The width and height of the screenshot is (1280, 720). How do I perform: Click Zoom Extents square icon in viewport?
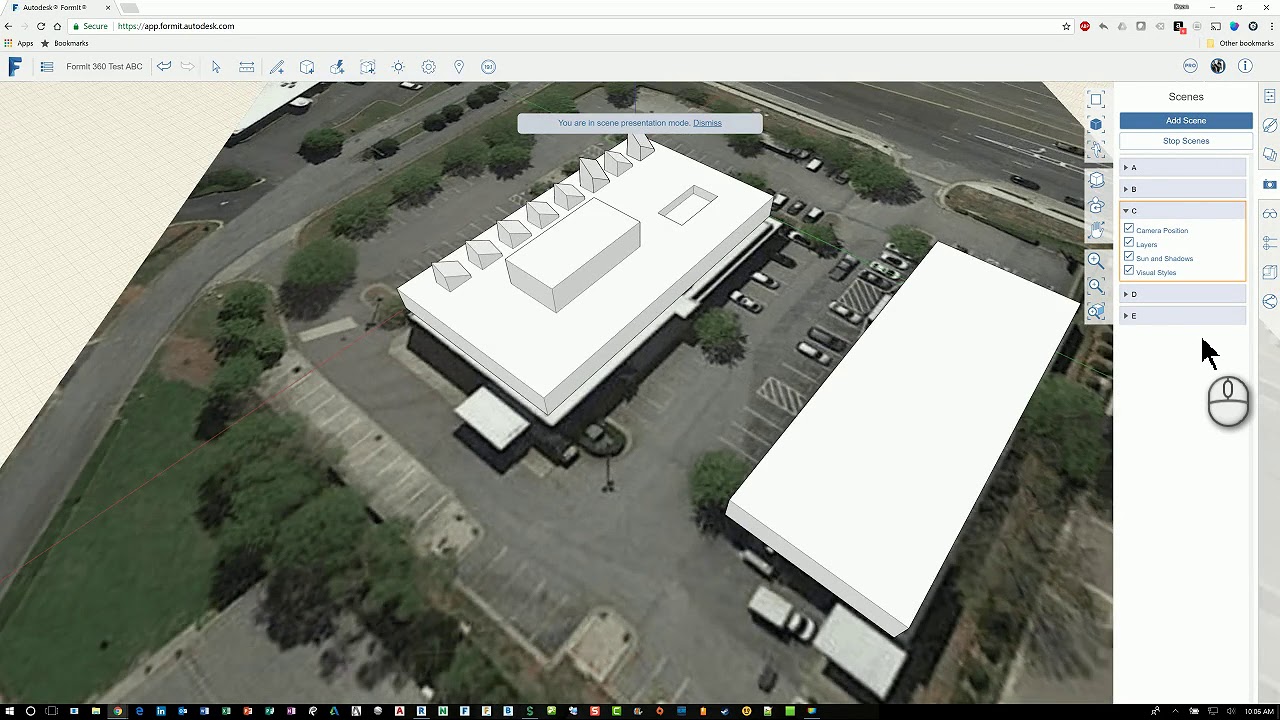click(x=1096, y=99)
